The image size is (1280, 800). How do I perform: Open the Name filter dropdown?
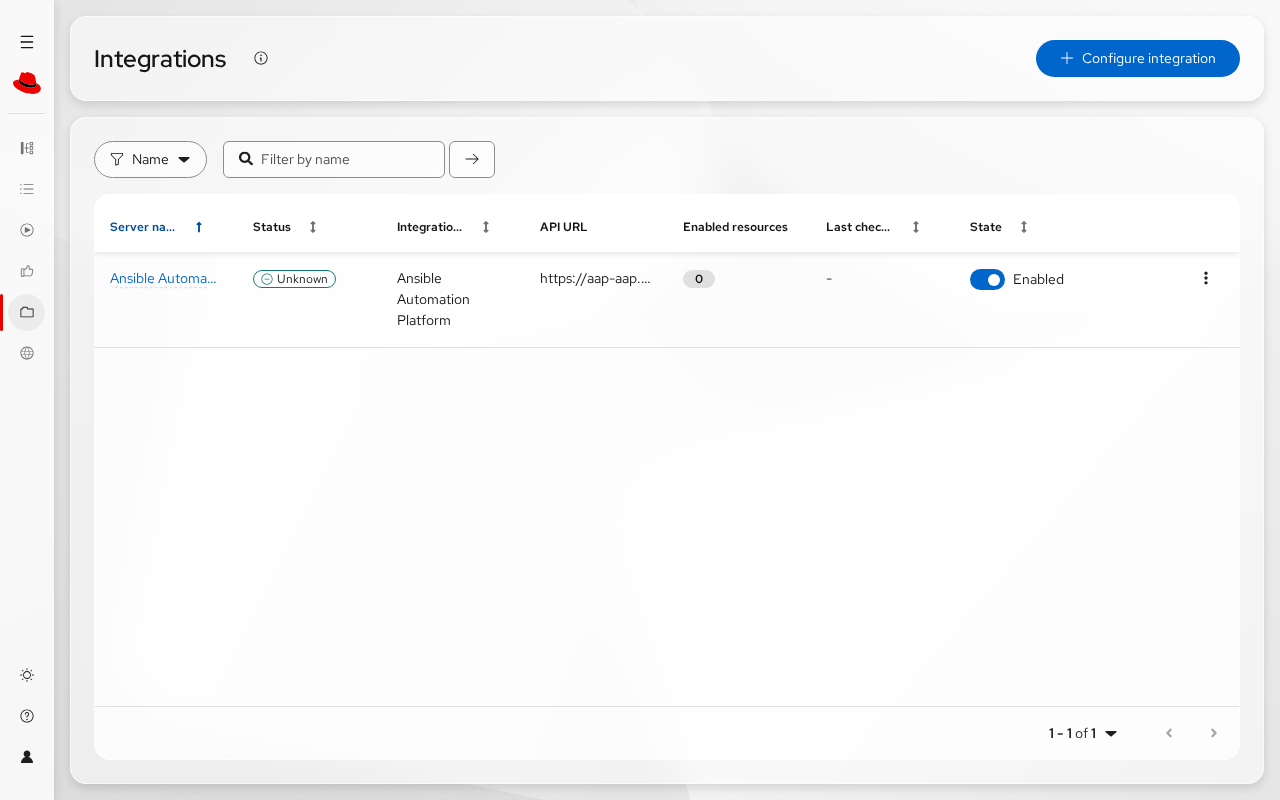point(150,159)
